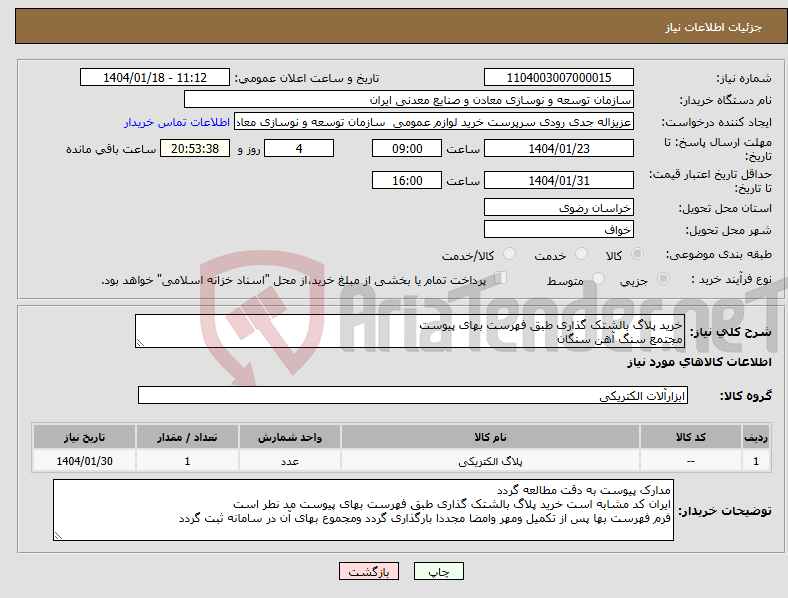Click the تعداد / مقدار column header
788x598 pixels.
coord(187,437)
